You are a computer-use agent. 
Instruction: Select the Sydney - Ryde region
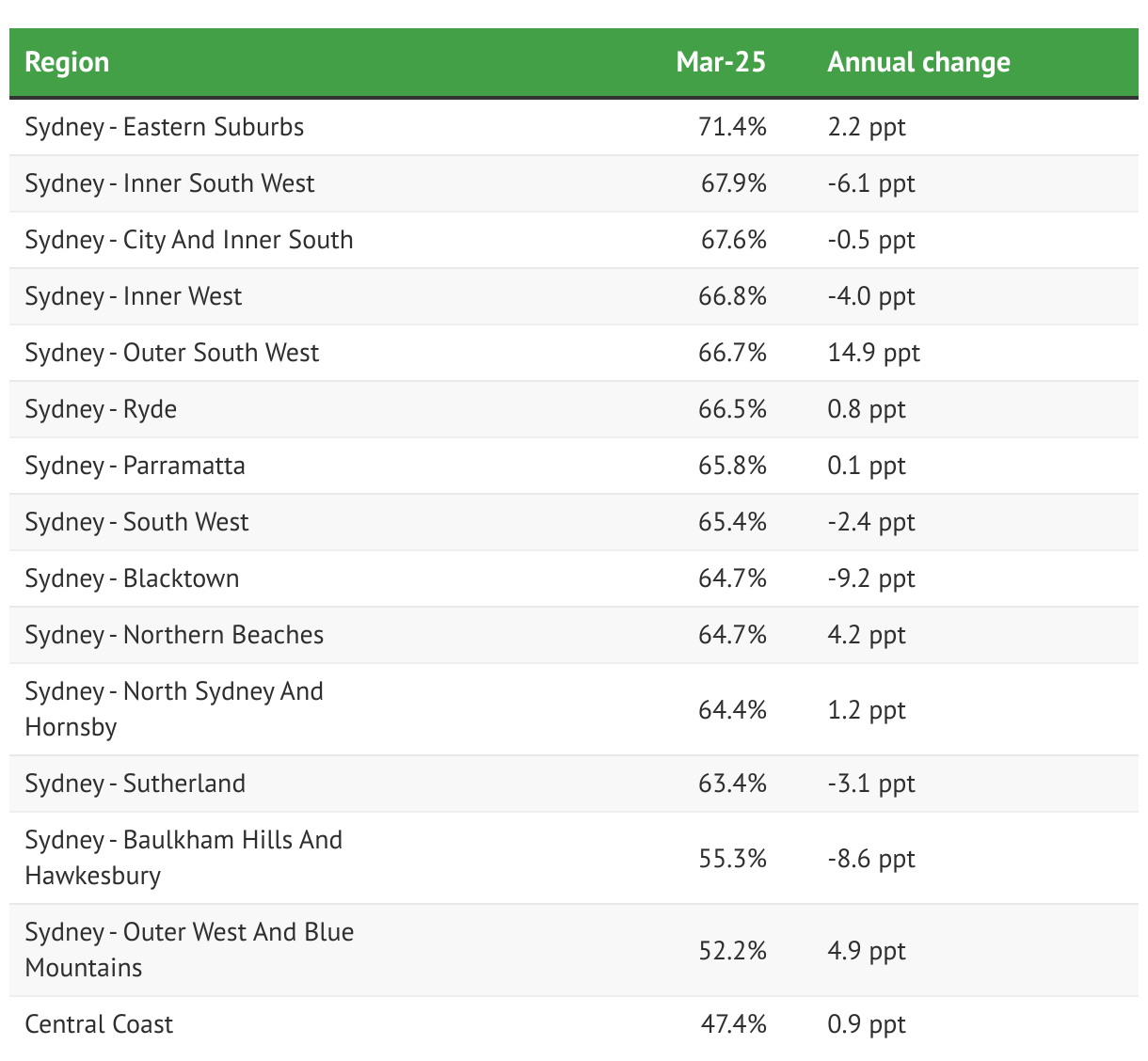(x=101, y=409)
